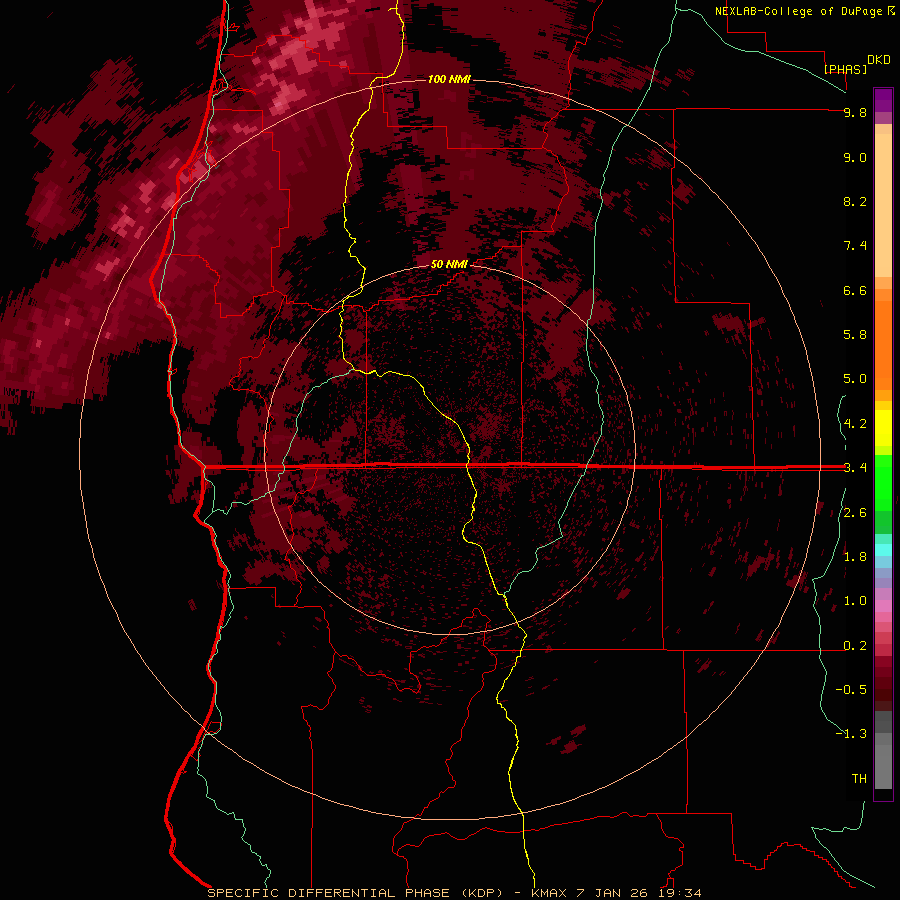Click the 7.4 scale value
This screenshot has width=900, height=900.
pyautogui.click(x=855, y=246)
